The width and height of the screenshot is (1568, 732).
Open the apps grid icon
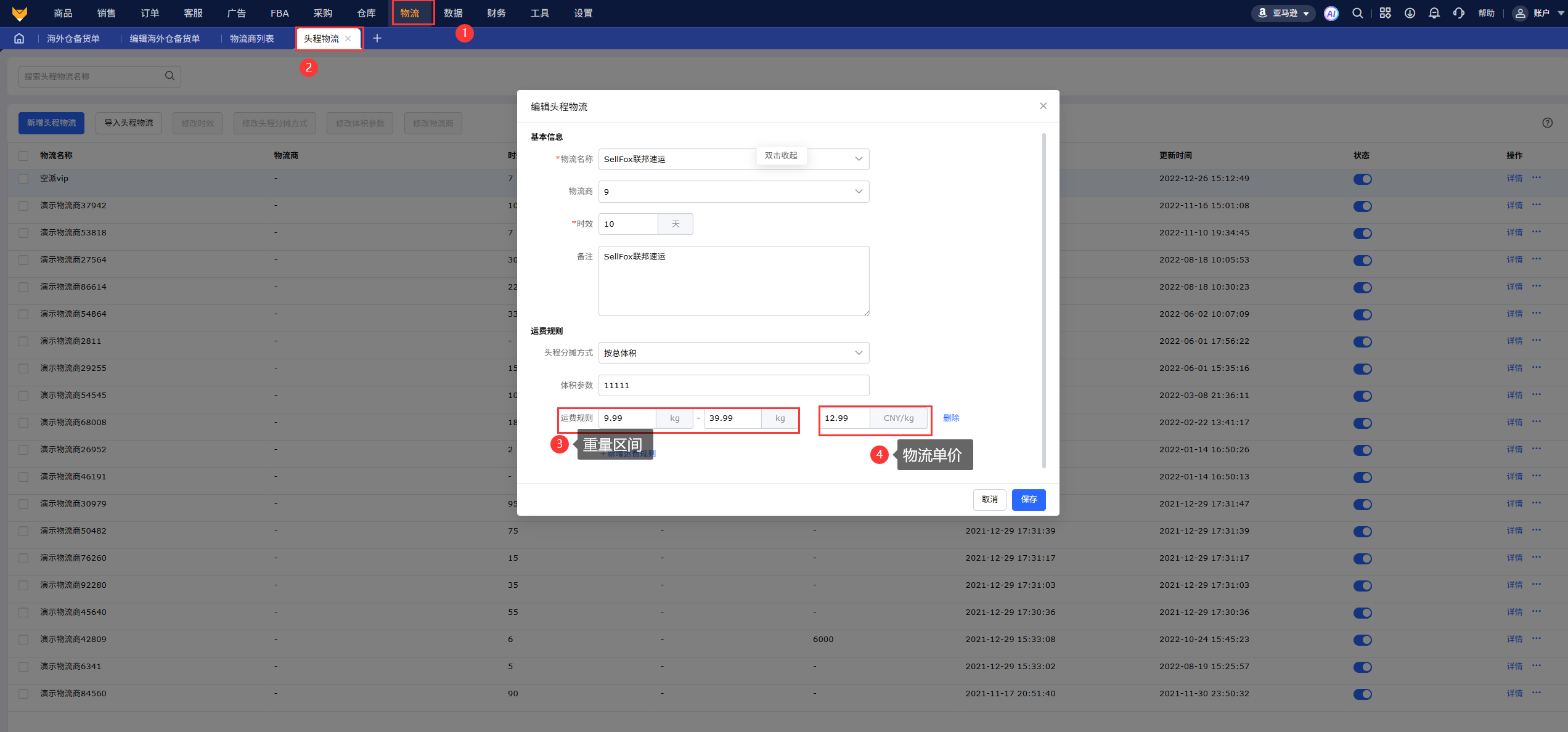pyautogui.click(x=1385, y=13)
